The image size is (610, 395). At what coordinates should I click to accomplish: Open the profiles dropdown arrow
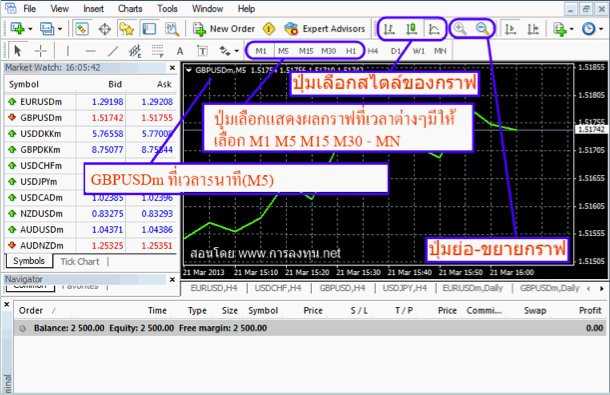point(60,29)
